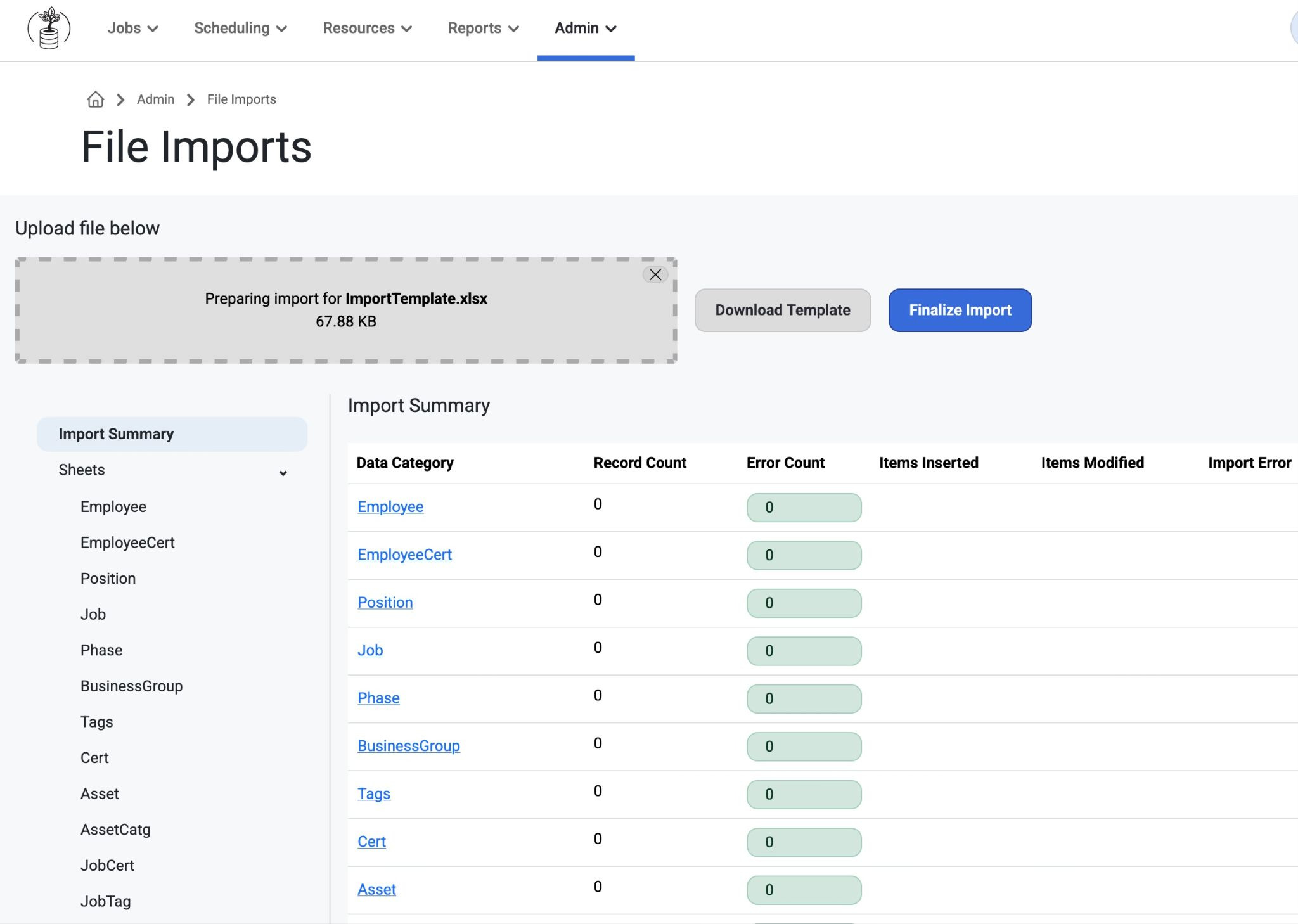Open the Reports menu

pos(484,28)
